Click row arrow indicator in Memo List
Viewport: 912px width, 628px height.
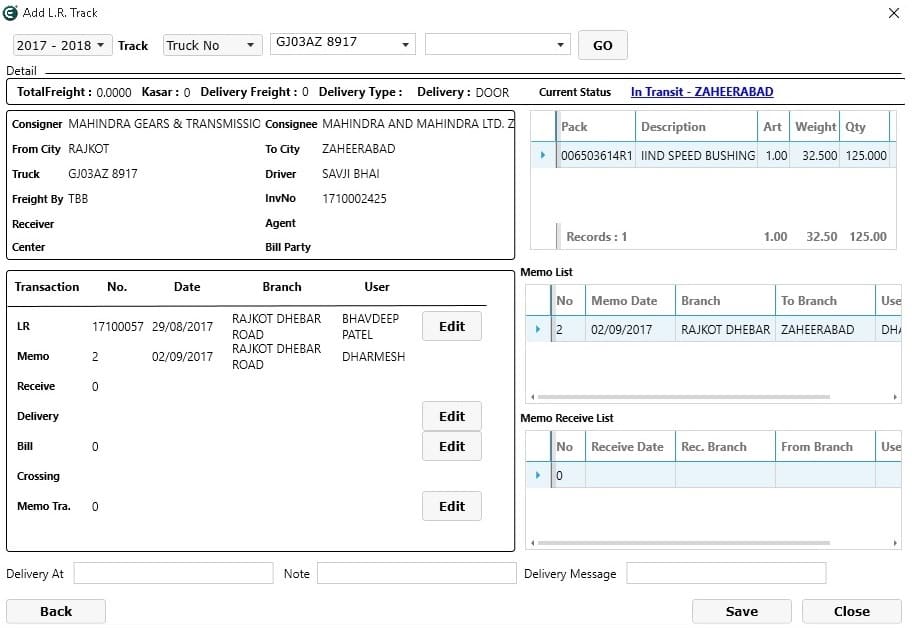coord(538,330)
